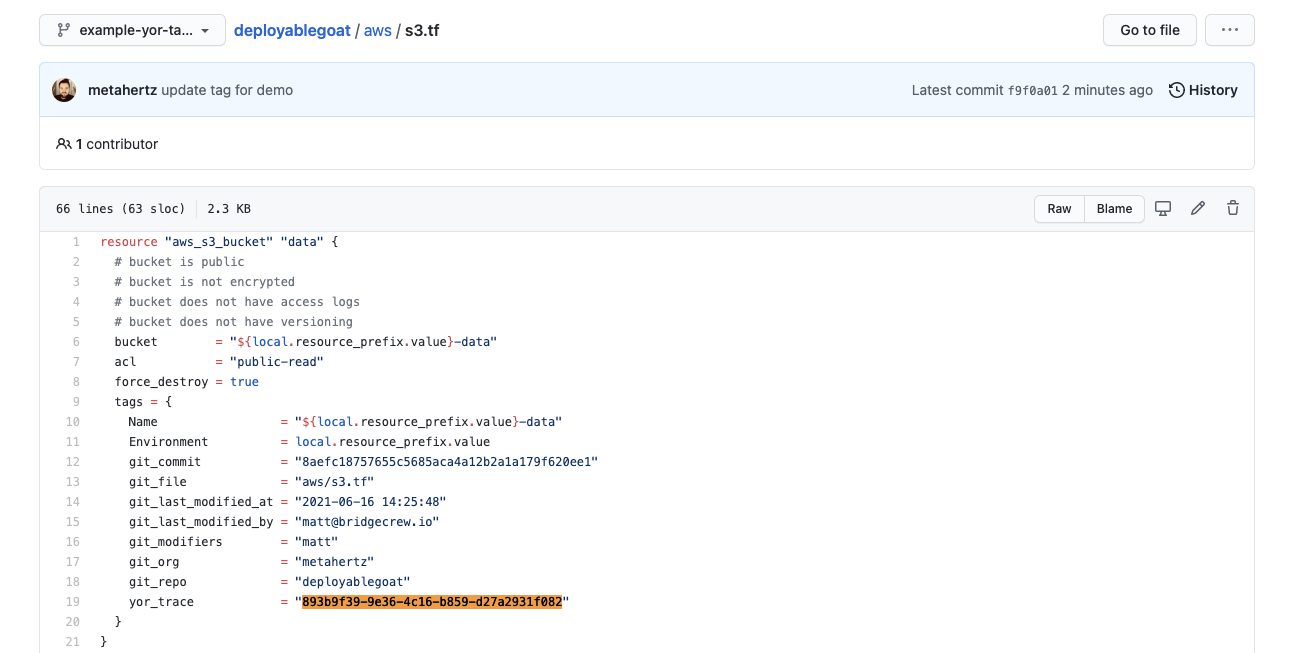This screenshot has height=653, width=1311.
Task: Select line number 9 of code
Action: [76, 402]
